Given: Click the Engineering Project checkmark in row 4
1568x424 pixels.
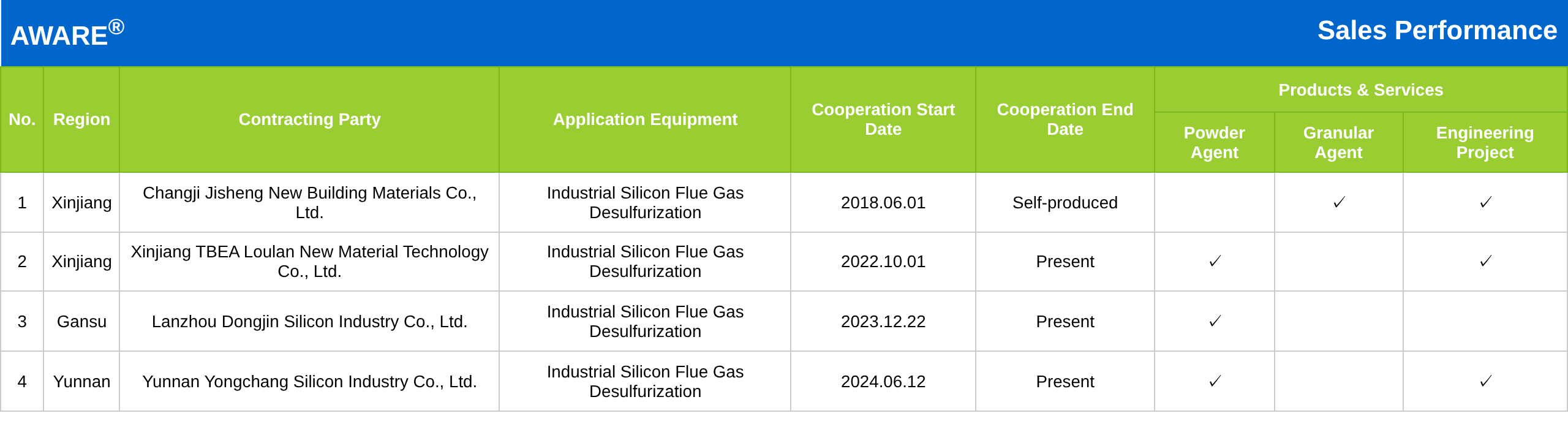Looking at the screenshot, I should [1485, 381].
